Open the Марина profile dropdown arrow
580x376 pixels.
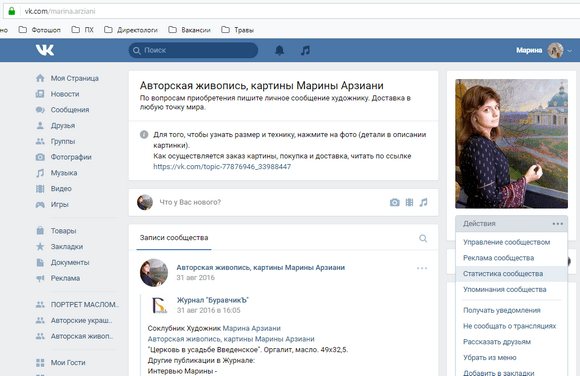pyautogui.click(x=570, y=51)
